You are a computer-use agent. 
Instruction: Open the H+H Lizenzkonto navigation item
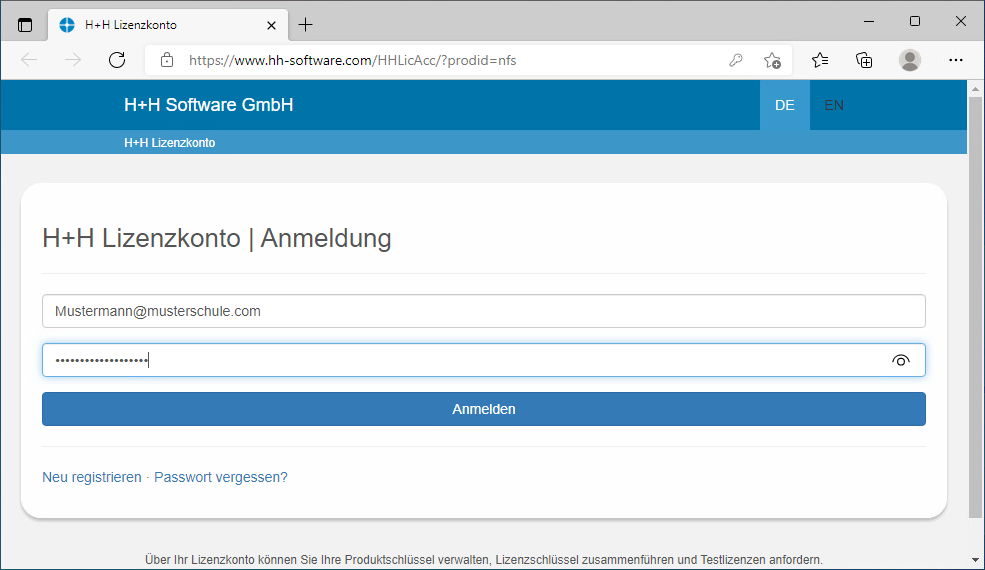tap(170, 143)
